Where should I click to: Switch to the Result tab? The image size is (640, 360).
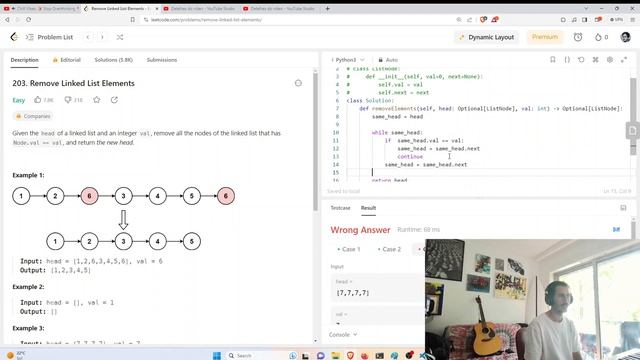pos(368,208)
